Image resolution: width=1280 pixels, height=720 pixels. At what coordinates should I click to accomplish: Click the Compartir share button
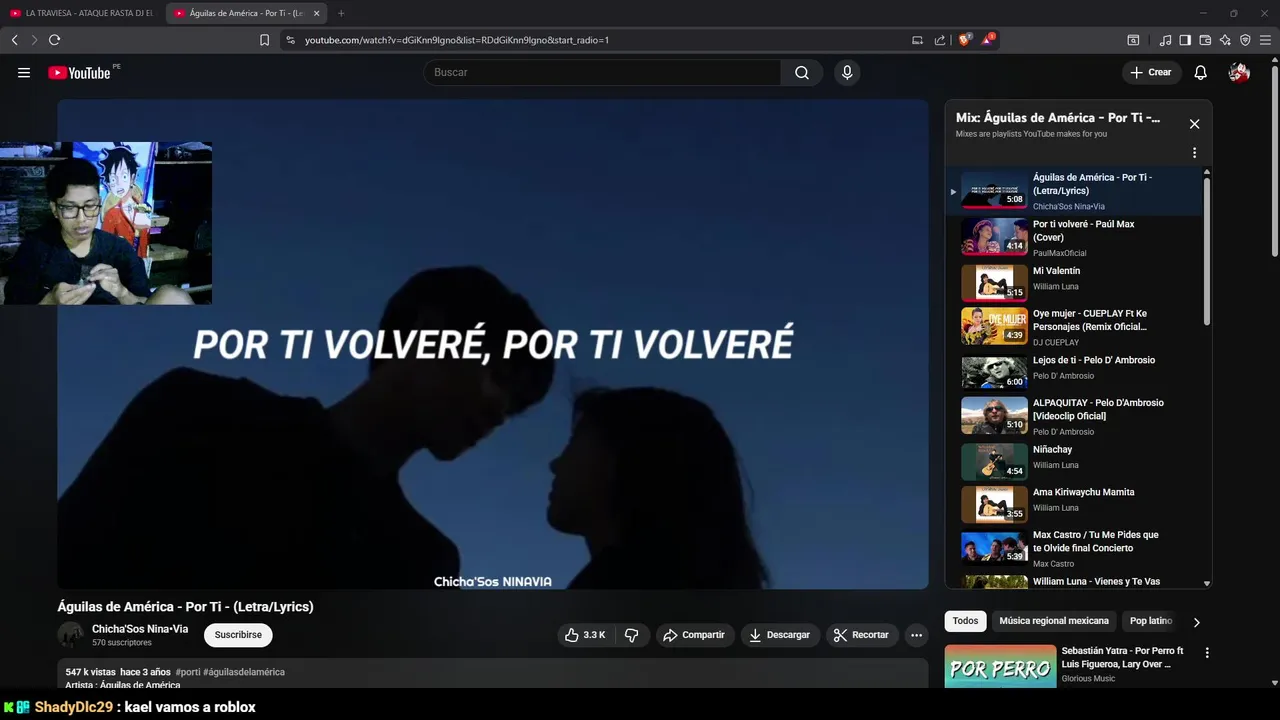695,635
